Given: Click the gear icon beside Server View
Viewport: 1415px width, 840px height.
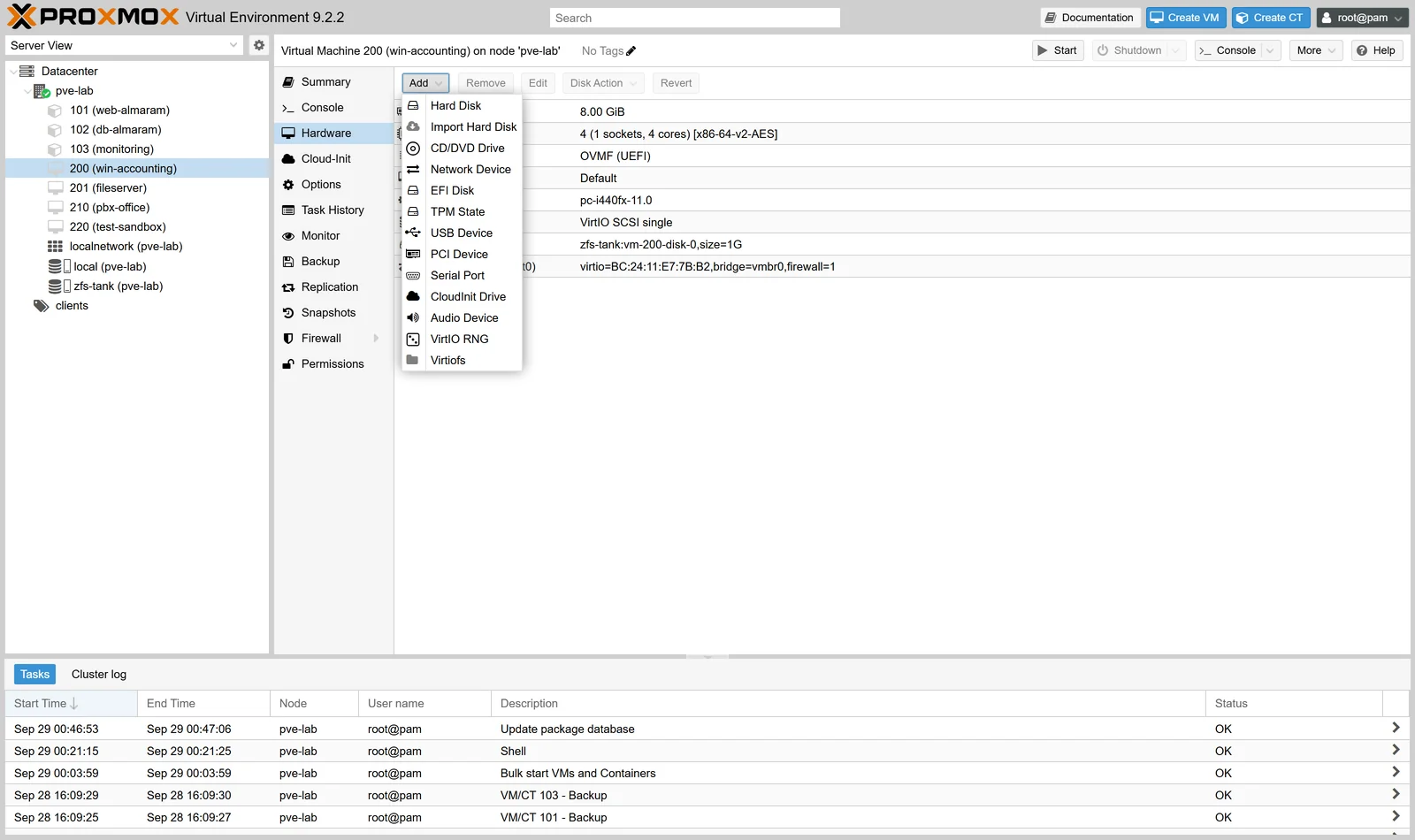Looking at the screenshot, I should pos(258,45).
